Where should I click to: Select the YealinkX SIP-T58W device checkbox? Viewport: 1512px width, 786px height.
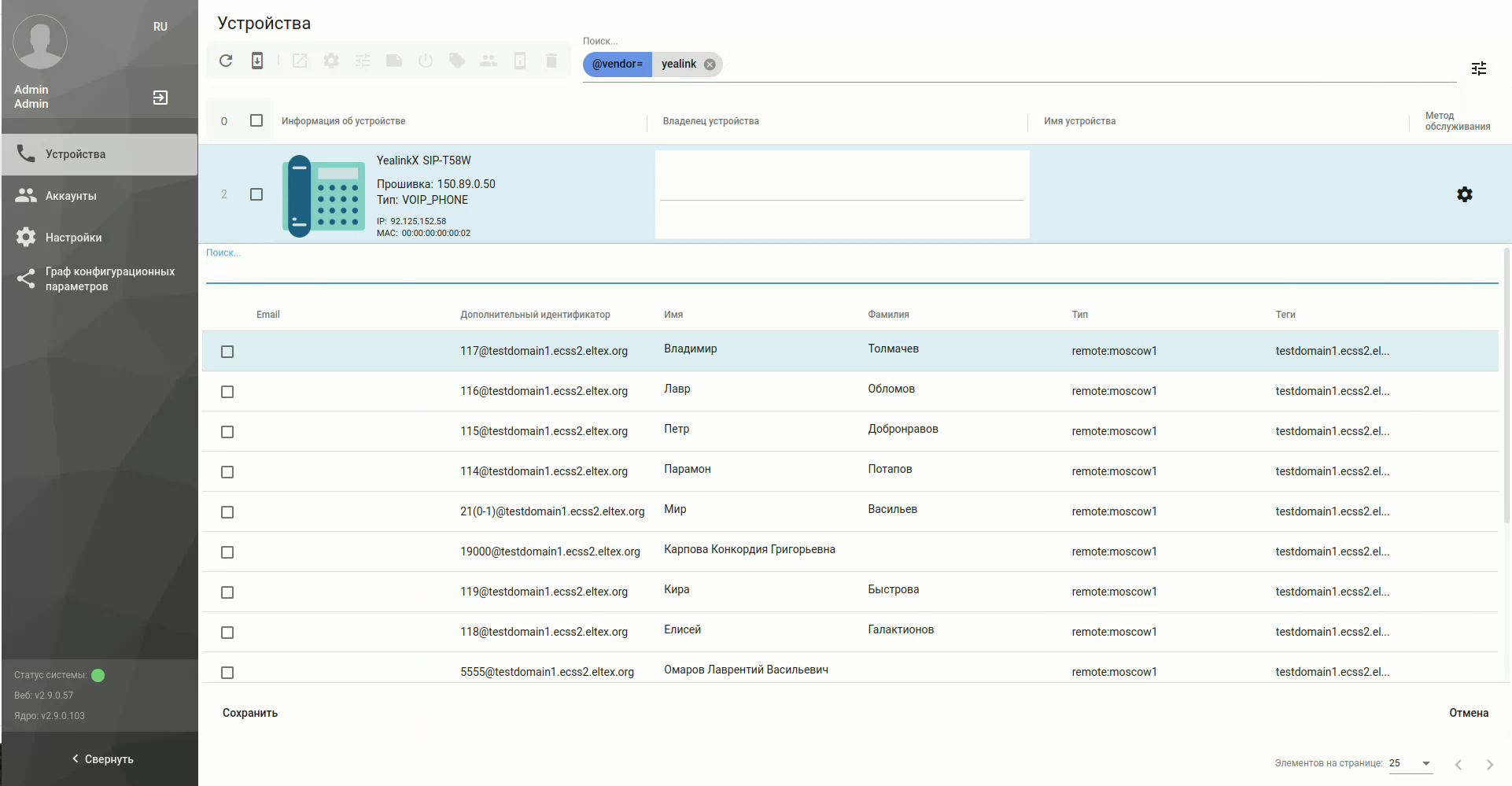tap(256, 194)
